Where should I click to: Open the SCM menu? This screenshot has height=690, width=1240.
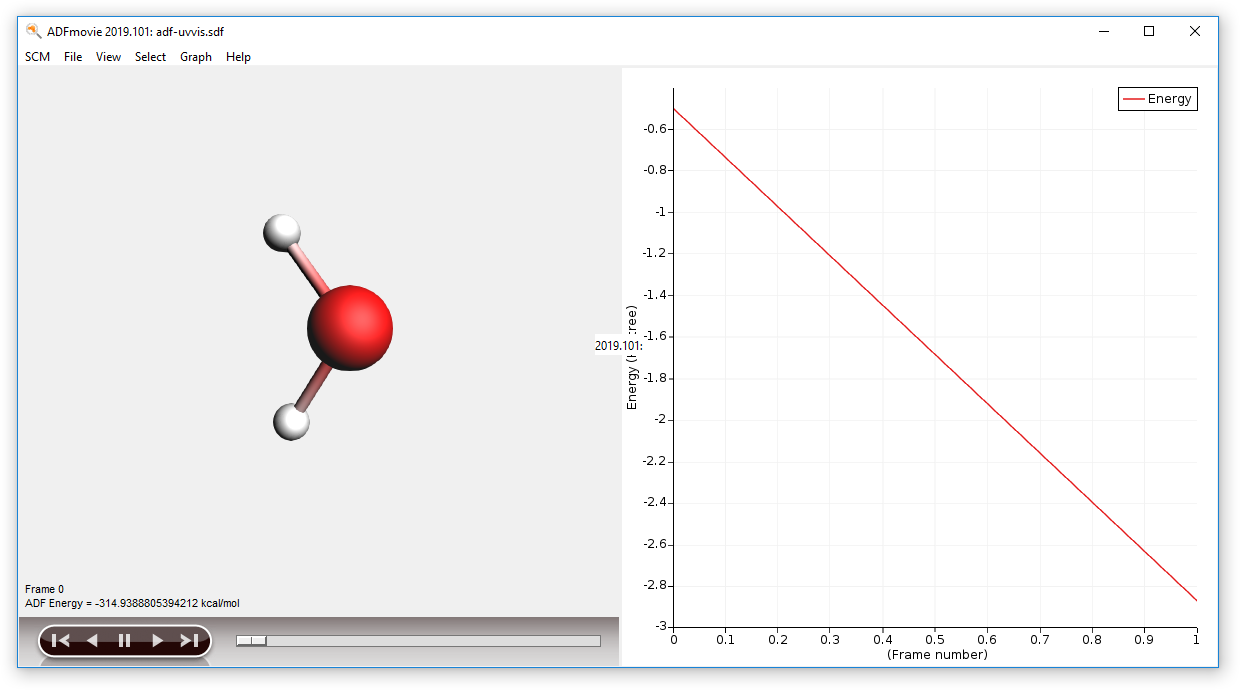click(x=36, y=57)
